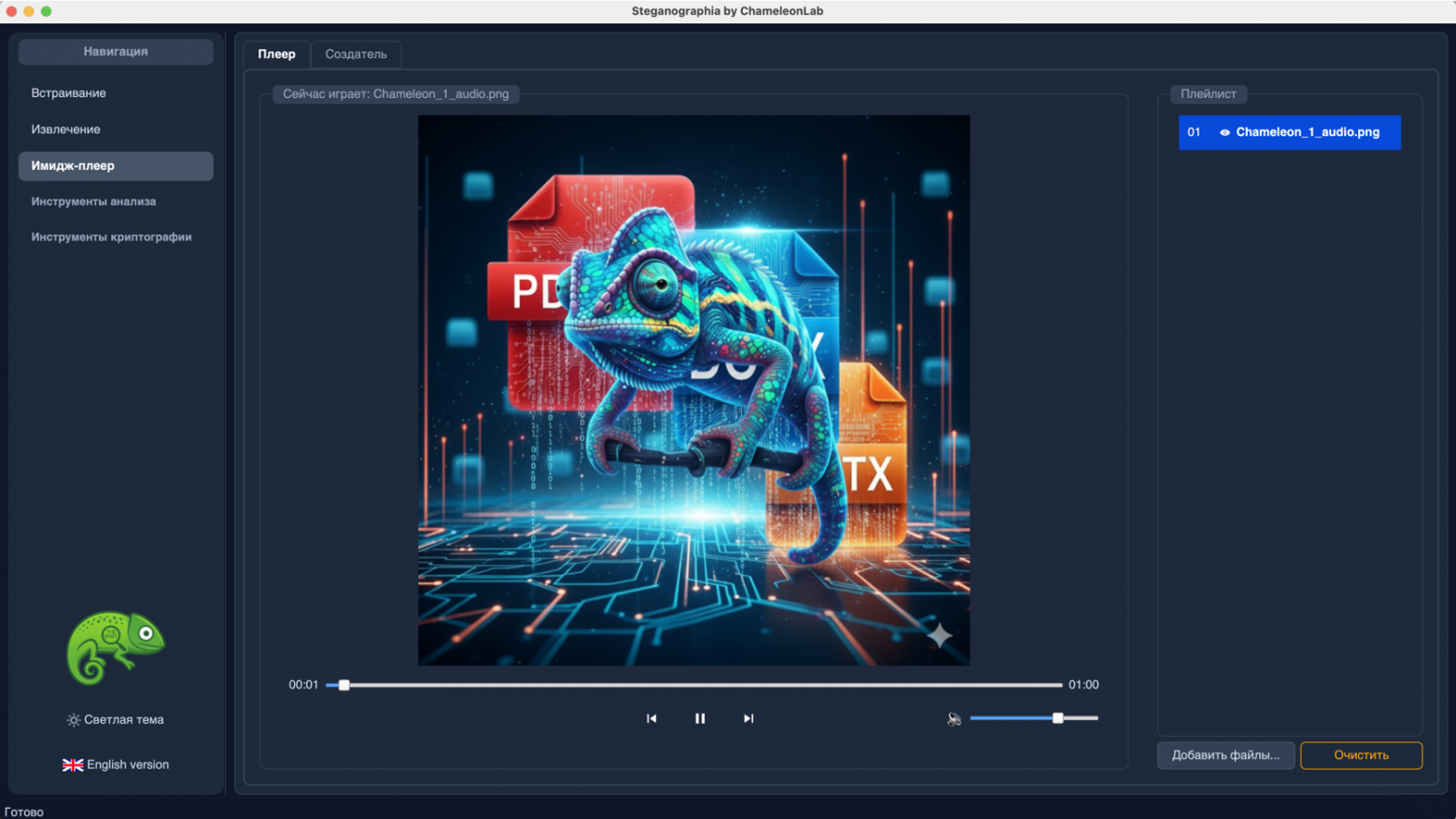Click the volume slider handle

tap(1057, 718)
